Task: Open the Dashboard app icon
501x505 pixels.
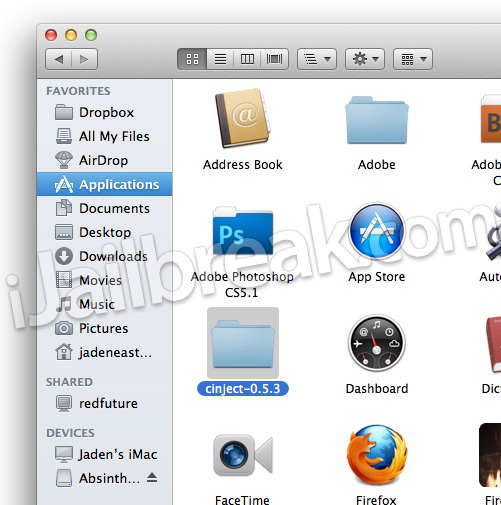Action: tap(377, 343)
